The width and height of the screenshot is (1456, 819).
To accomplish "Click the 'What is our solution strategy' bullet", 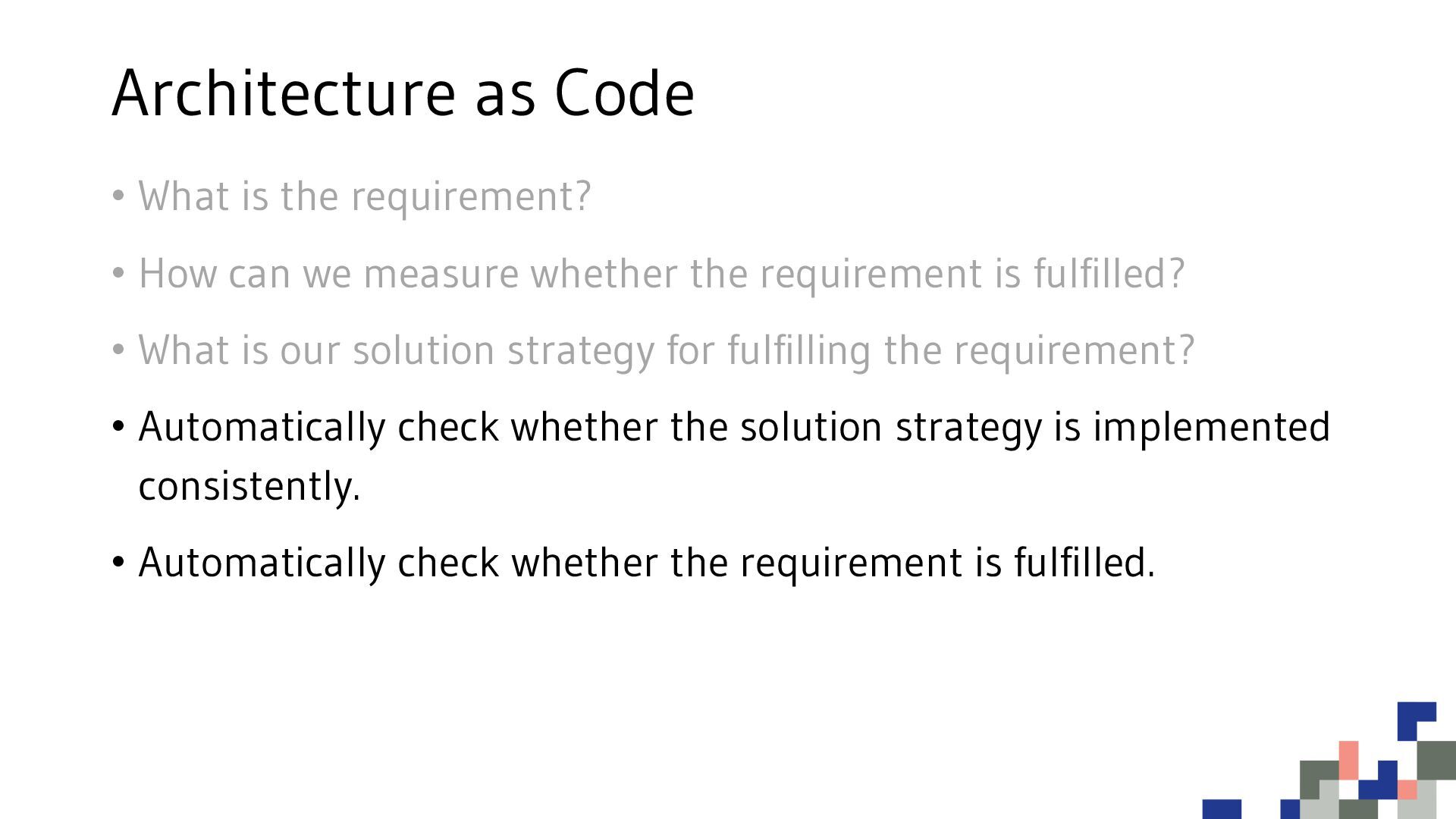I will (x=667, y=351).
